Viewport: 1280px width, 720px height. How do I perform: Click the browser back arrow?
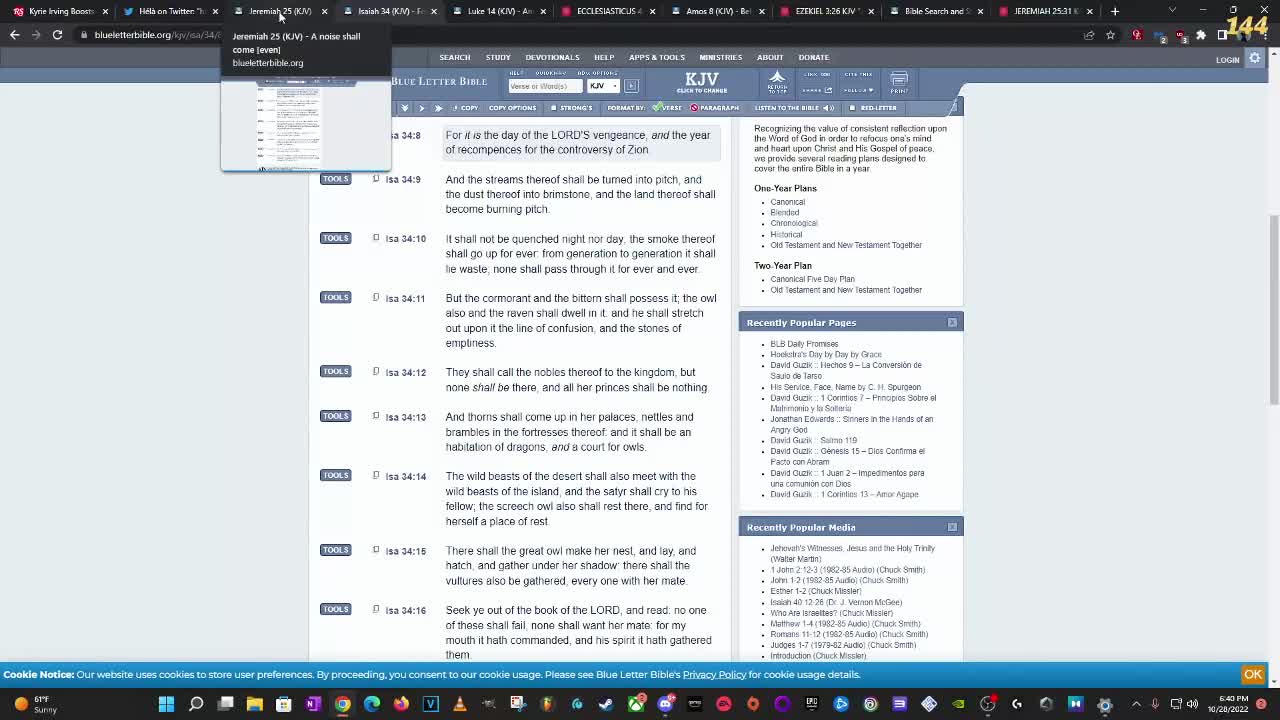click(x=14, y=35)
